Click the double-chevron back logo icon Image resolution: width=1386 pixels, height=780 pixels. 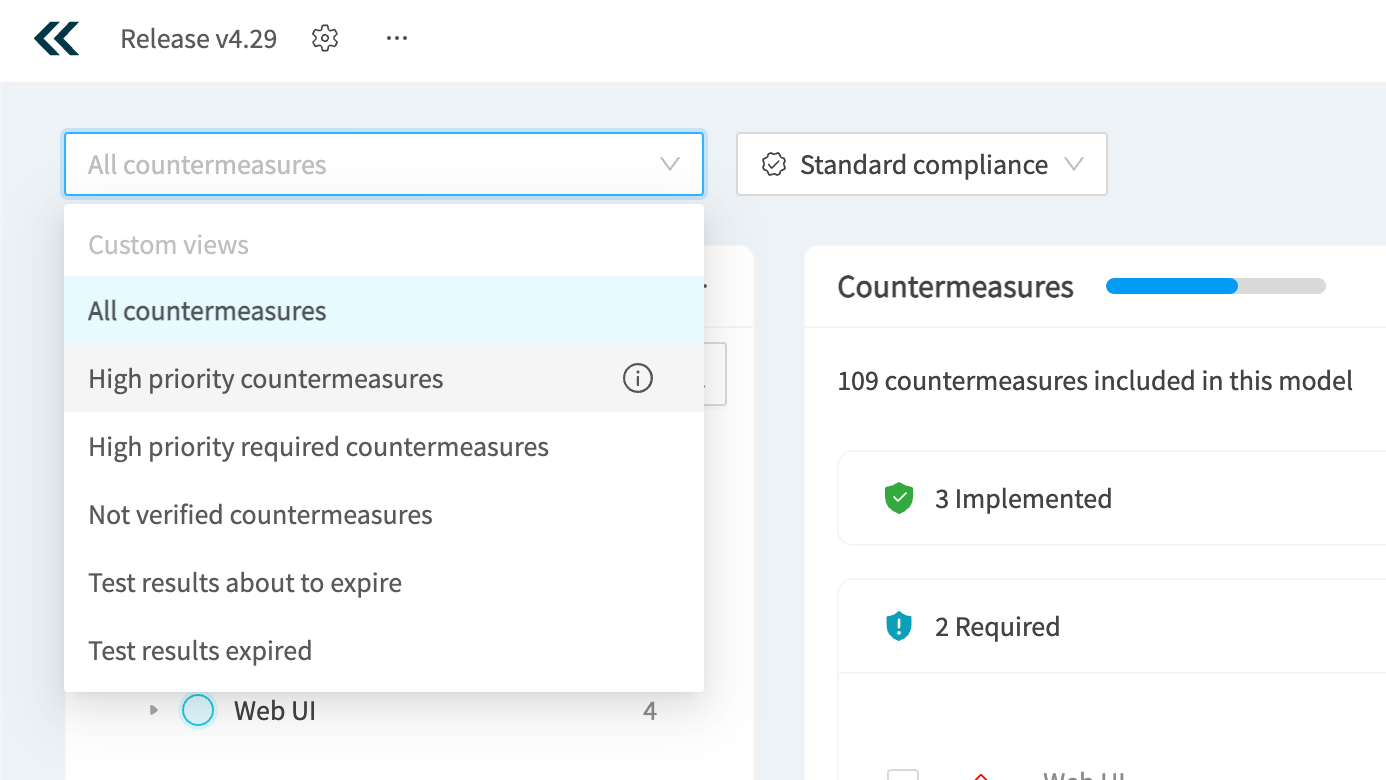coord(56,39)
